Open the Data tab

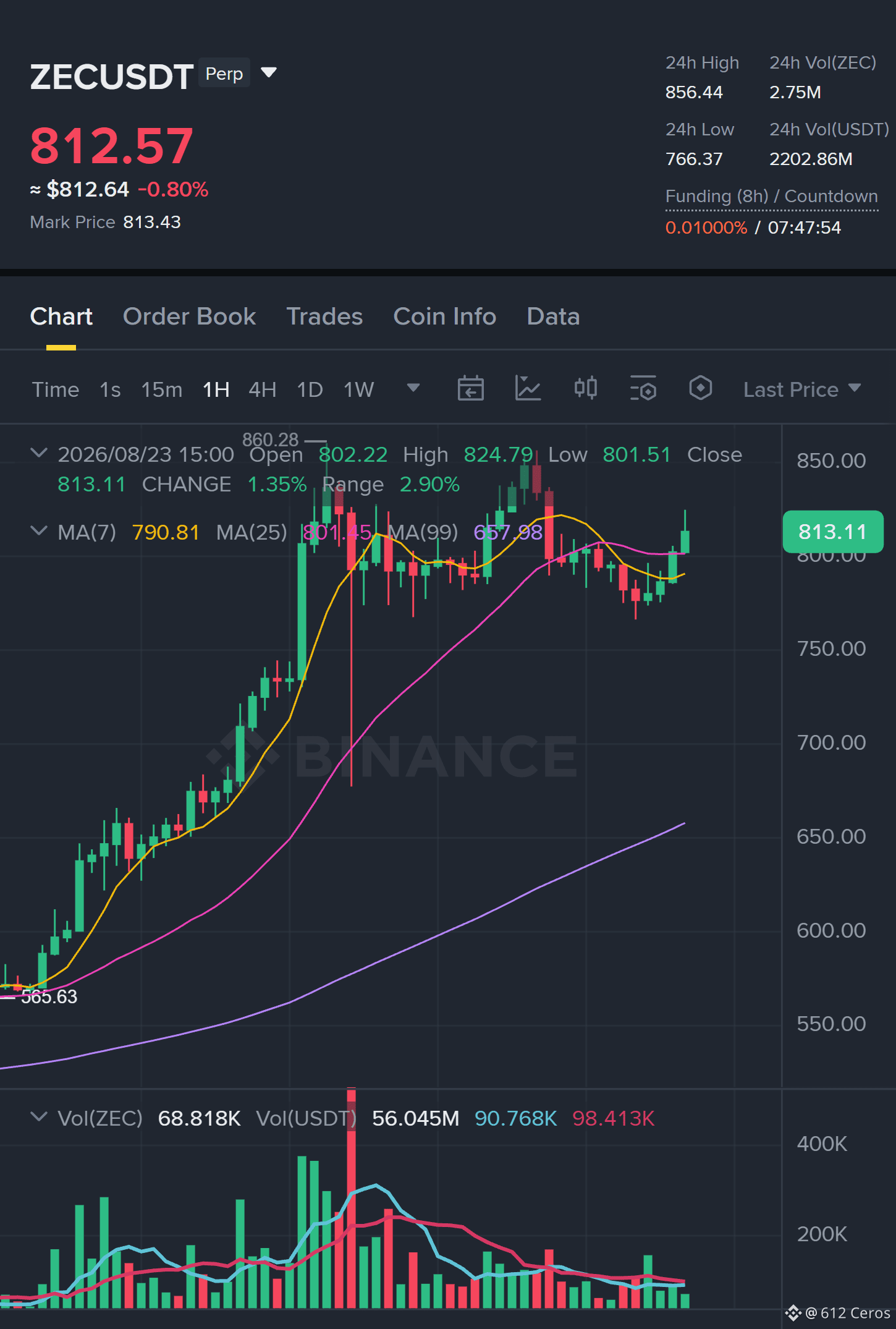tap(553, 316)
